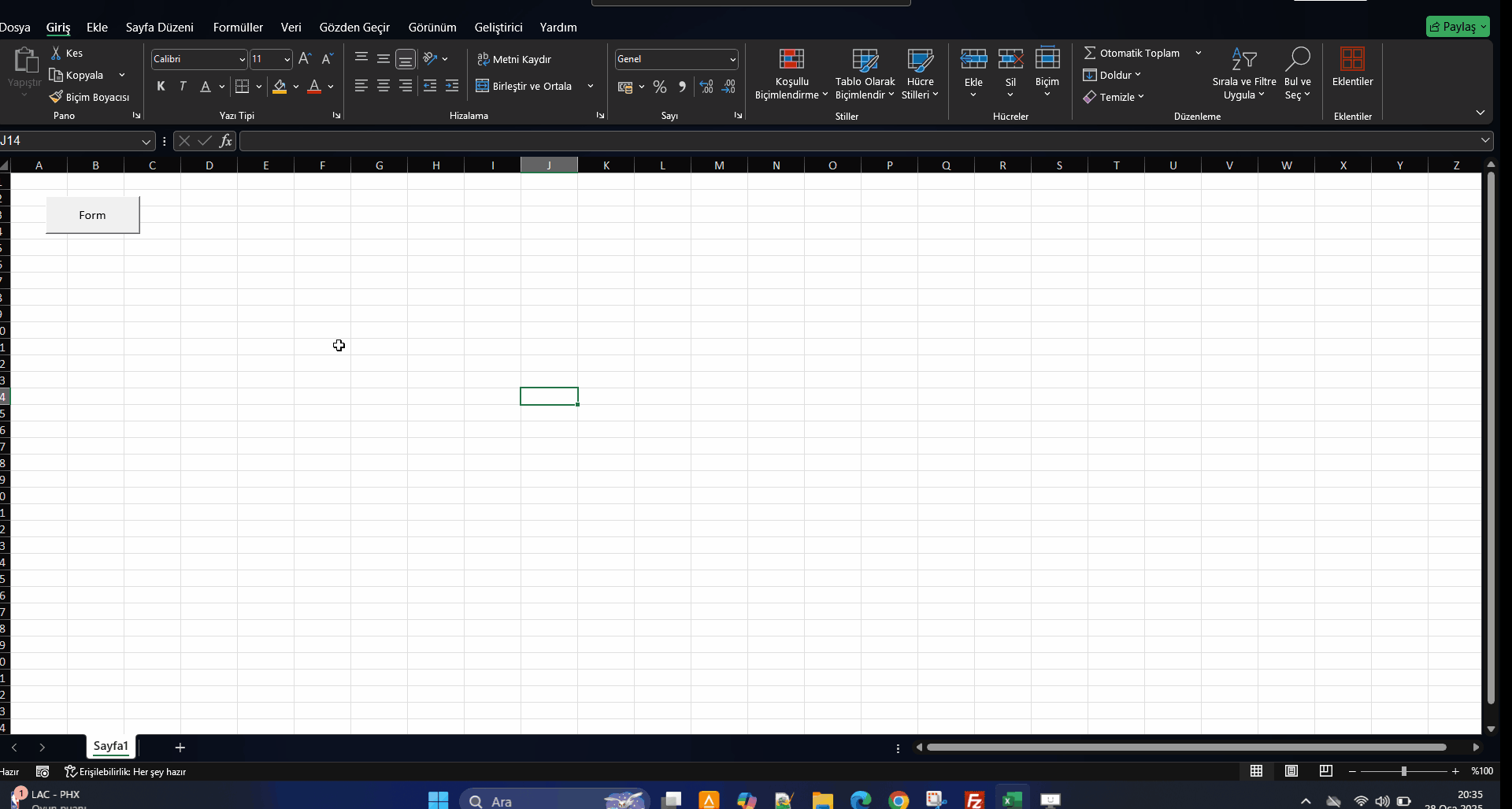Align cell text left

pos(361,86)
